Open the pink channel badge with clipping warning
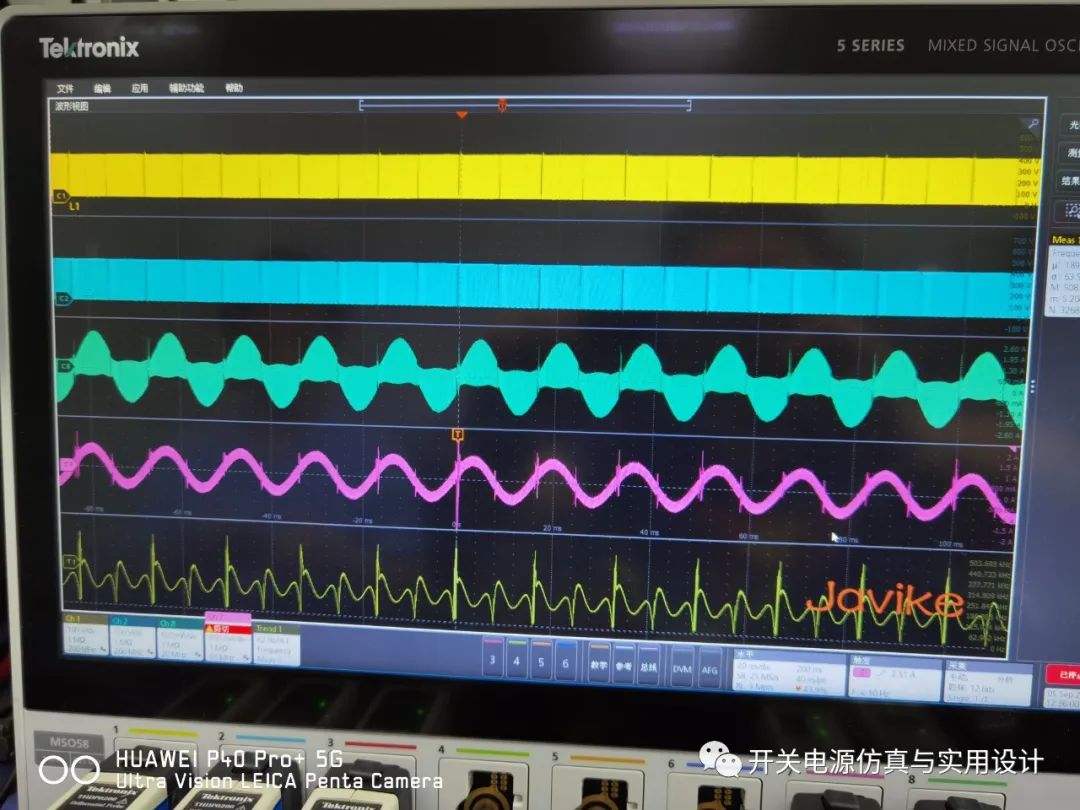The width and height of the screenshot is (1080, 810). [227, 639]
